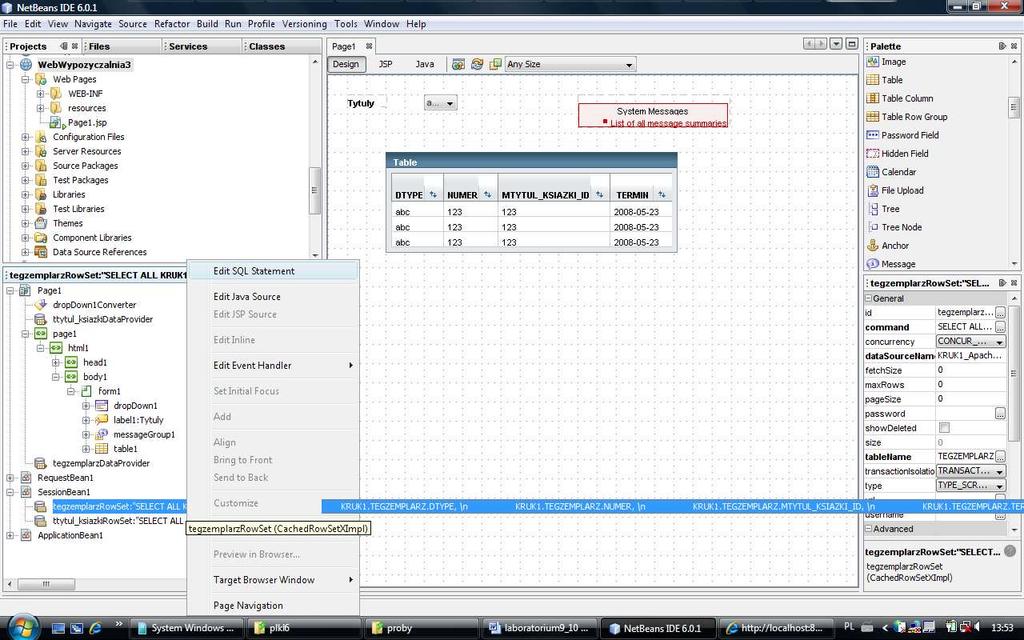This screenshot has width=1024, height=640.
Task: Open the Refactor menu
Action: (172, 24)
